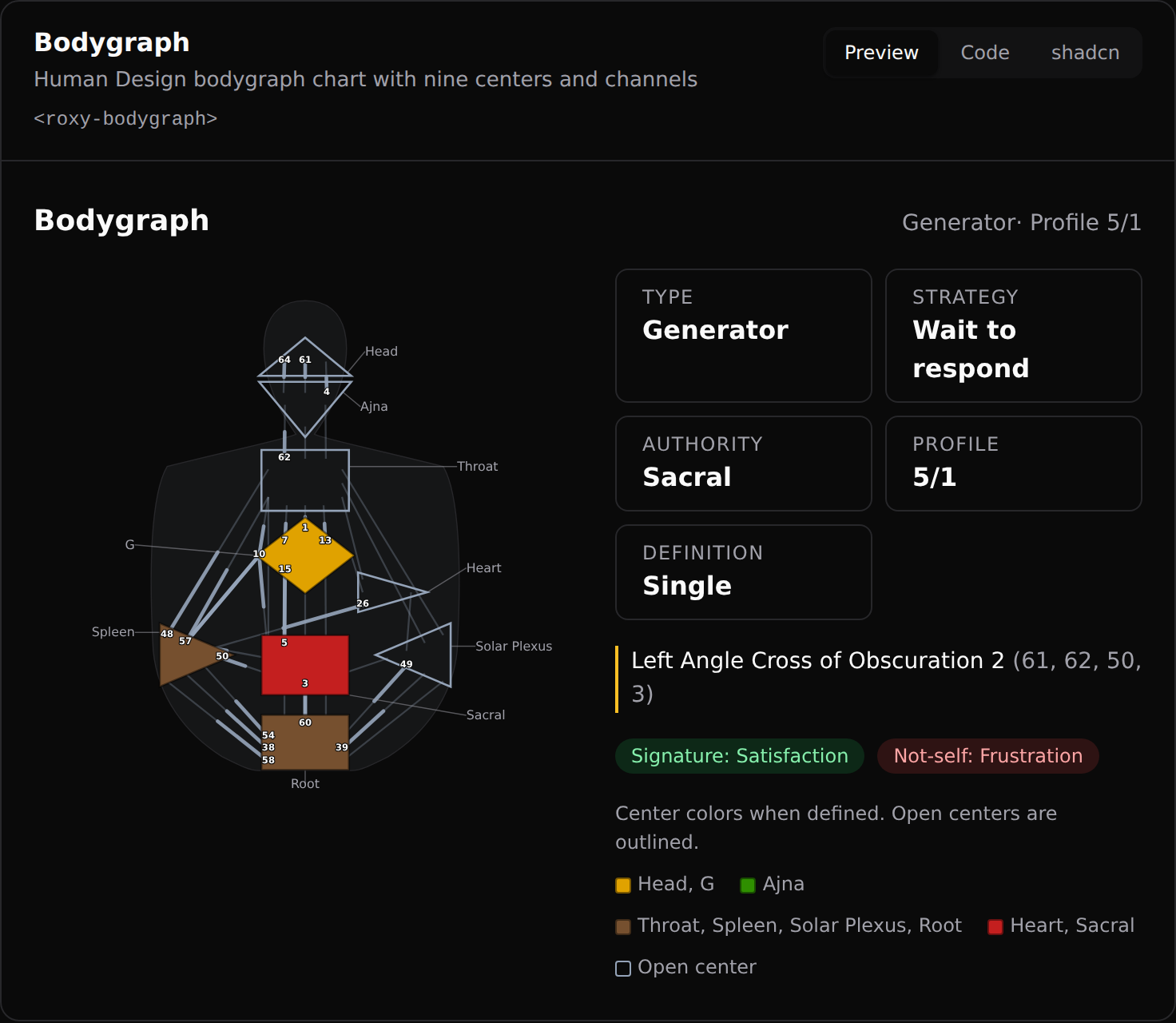Click the red Heart, Sacral legend swatch
Image resolution: width=1176 pixels, height=1023 pixels.
point(995,927)
